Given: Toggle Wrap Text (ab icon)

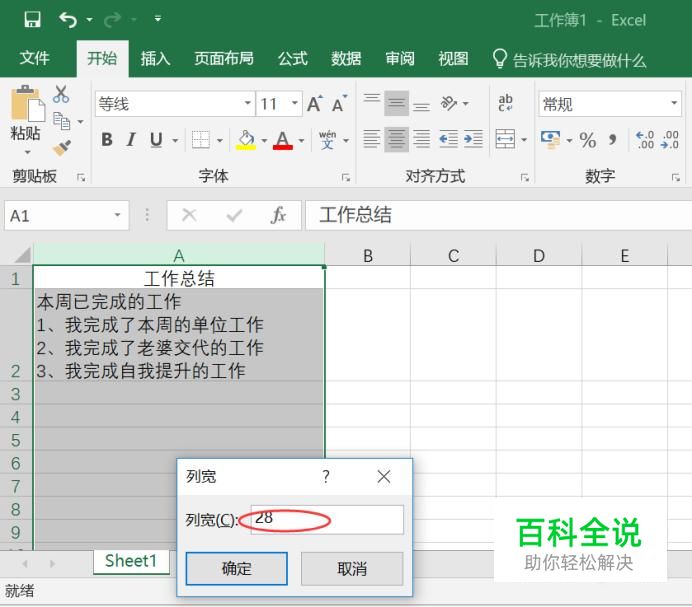Looking at the screenshot, I should pyautogui.click(x=505, y=103).
